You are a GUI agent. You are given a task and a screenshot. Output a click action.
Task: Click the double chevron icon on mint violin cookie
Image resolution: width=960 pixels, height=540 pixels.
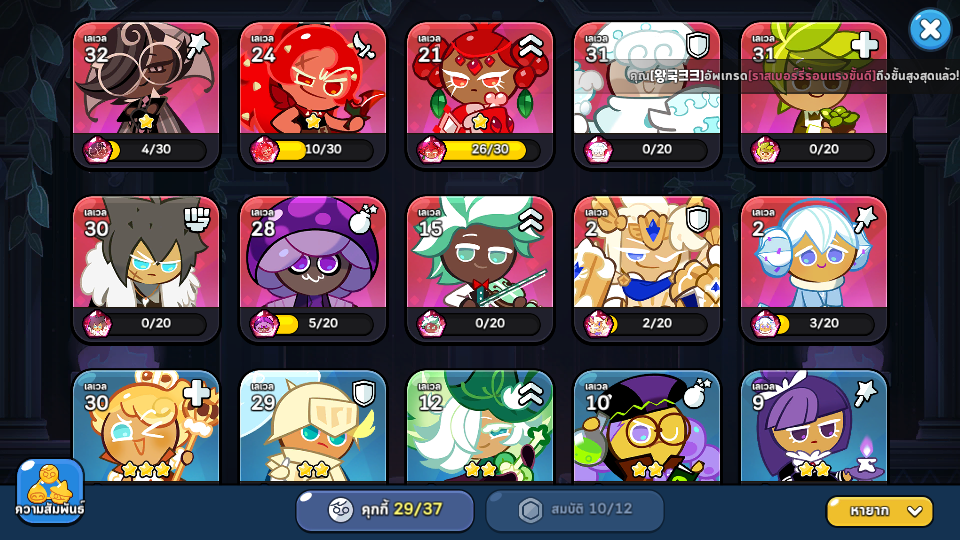(531, 220)
